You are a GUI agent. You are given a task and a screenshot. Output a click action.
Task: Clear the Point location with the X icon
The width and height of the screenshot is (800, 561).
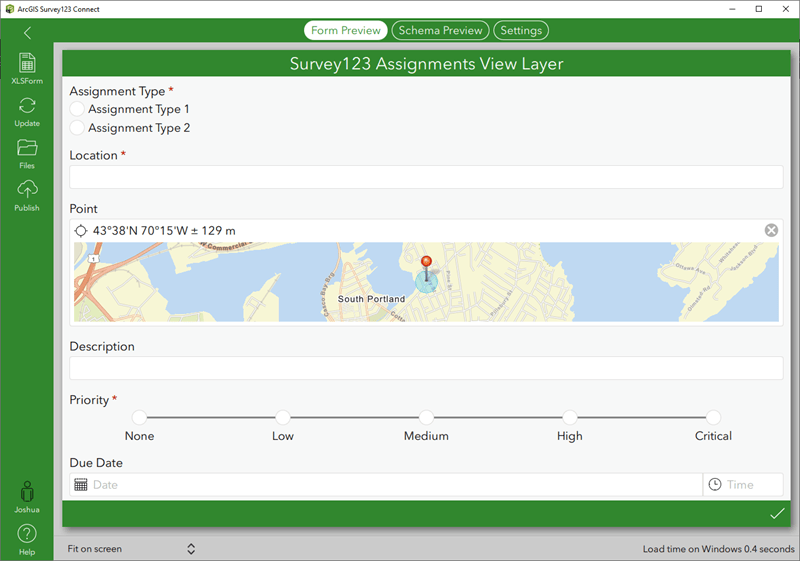click(x=771, y=231)
